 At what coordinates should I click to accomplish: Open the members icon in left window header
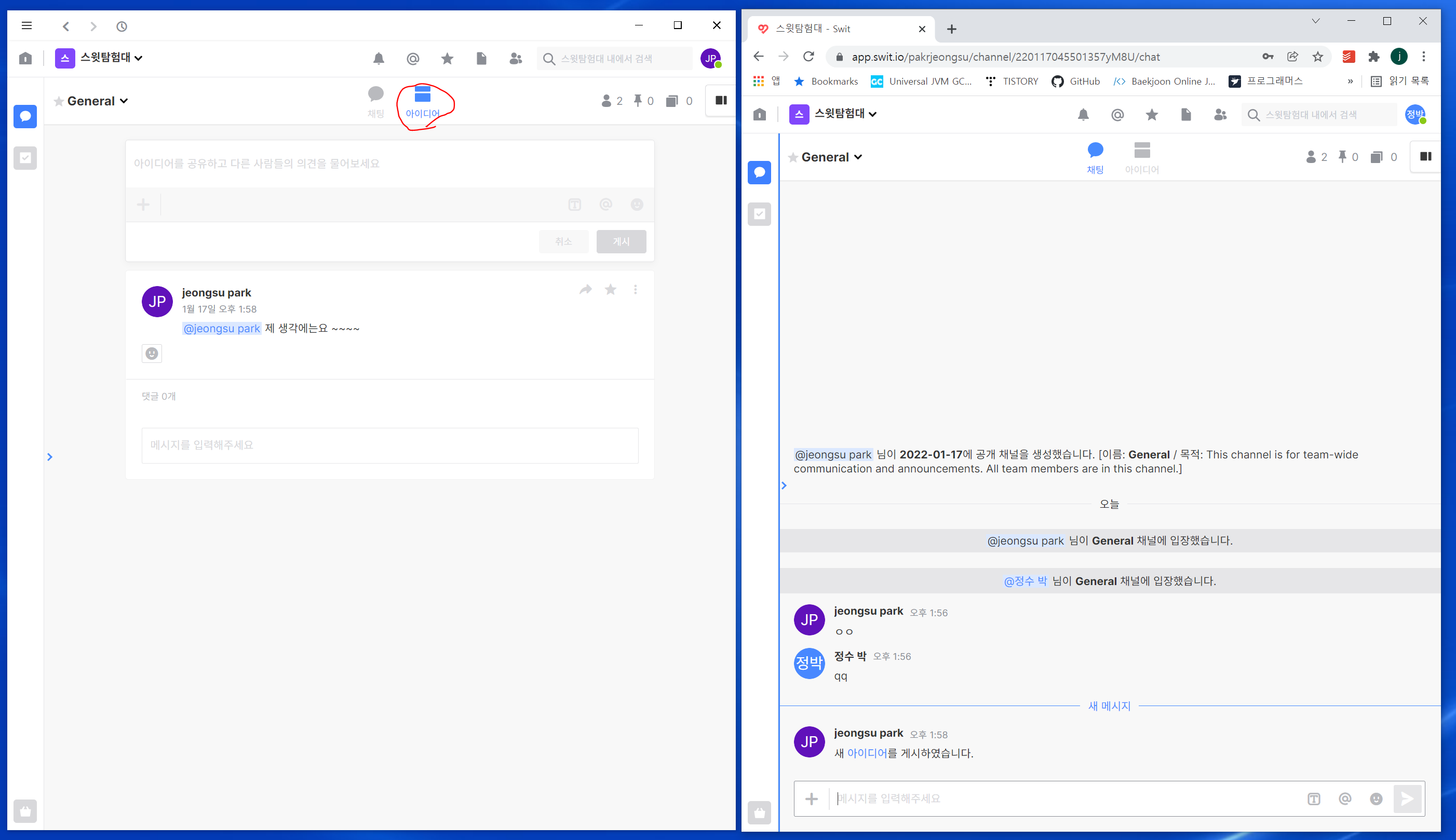(x=516, y=58)
